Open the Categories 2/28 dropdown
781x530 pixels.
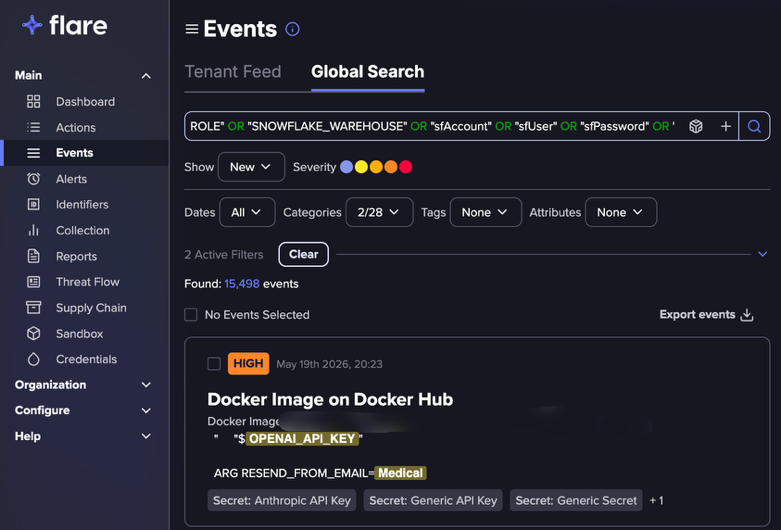[x=379, y=212]
